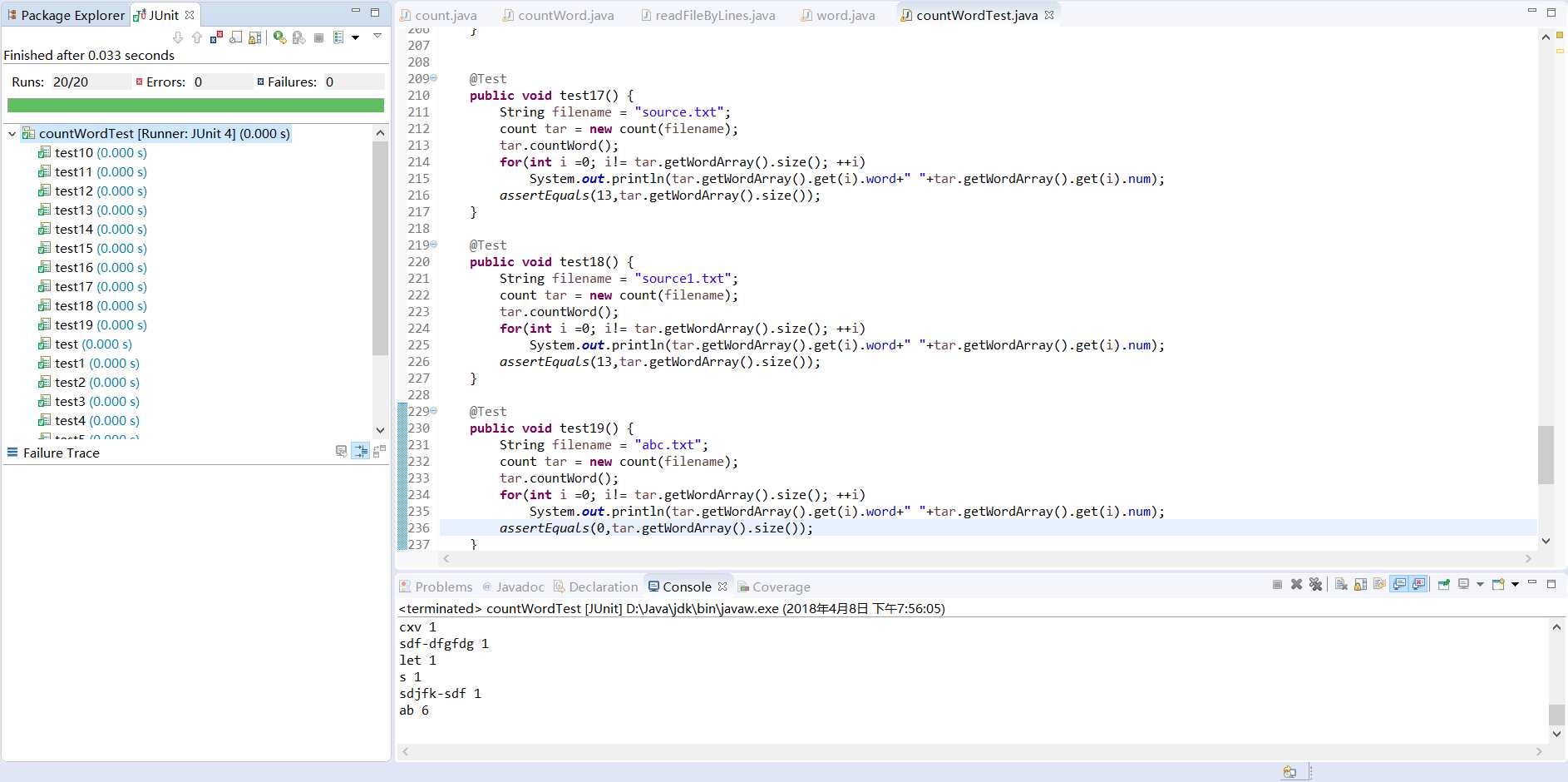Close the JUnit view tab
1568x782 pixels.
[190, 15]
